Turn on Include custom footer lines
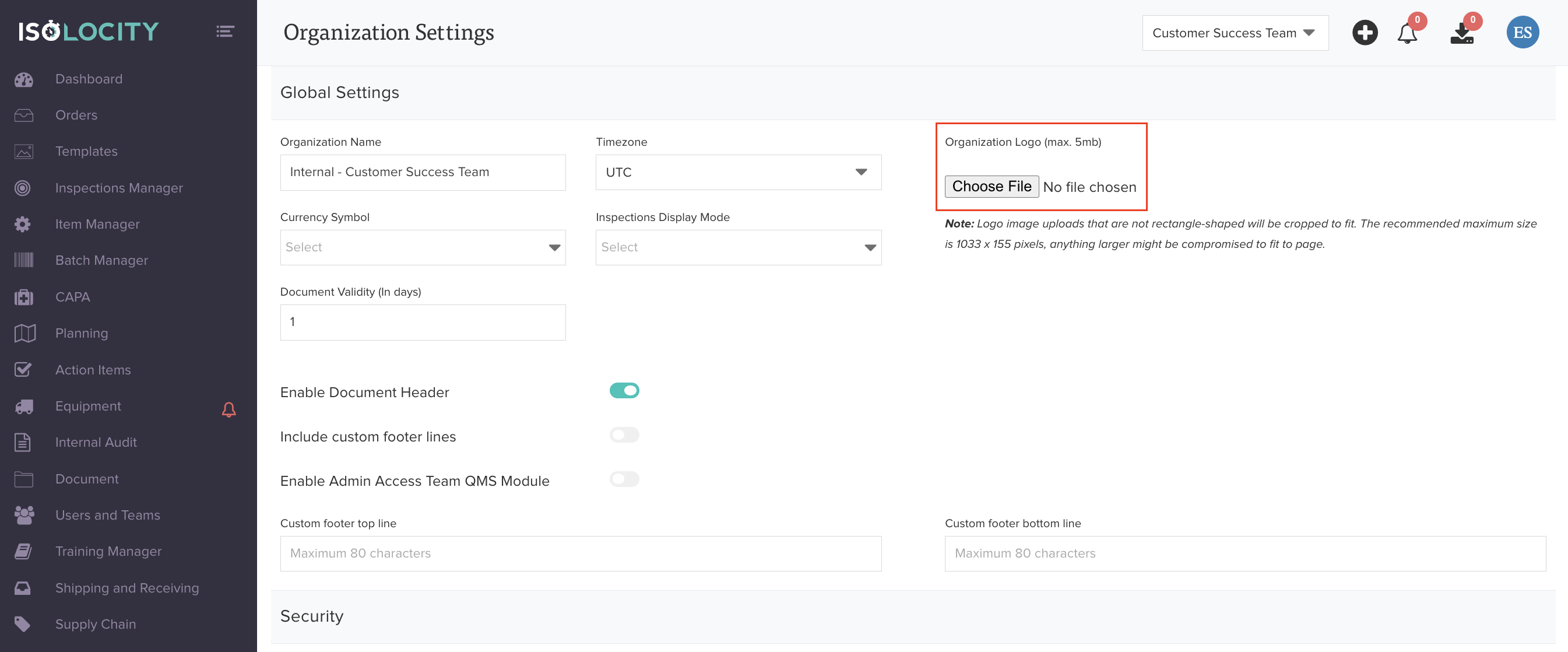 pos(624,434)
